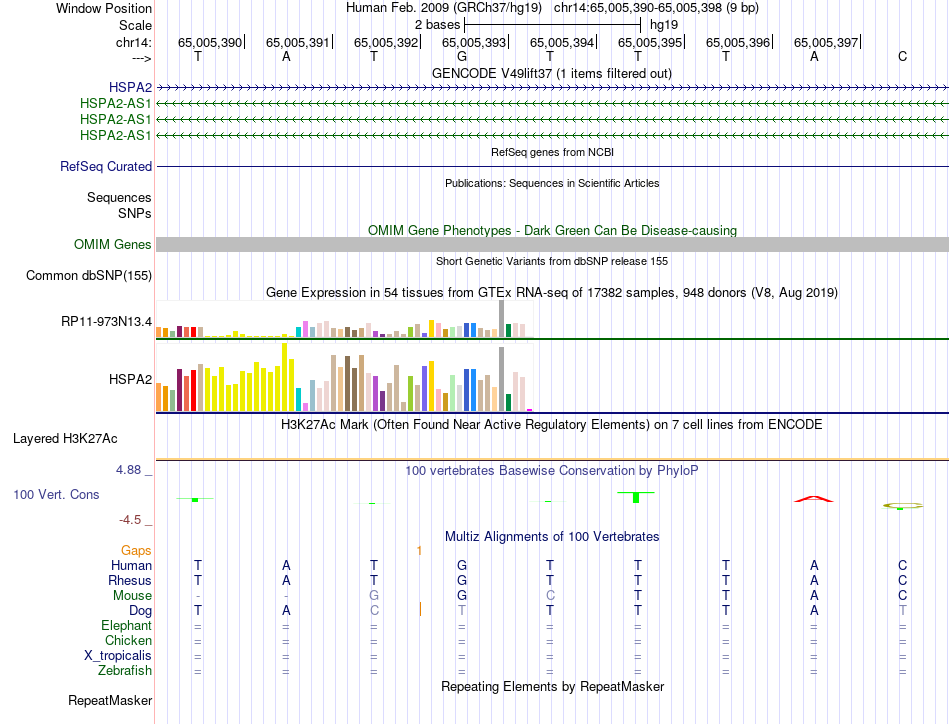Image resolution: width=950 pixels, height=724 pixels.
Task: Click the OMIM Genes track label
Action: point(113,245)
